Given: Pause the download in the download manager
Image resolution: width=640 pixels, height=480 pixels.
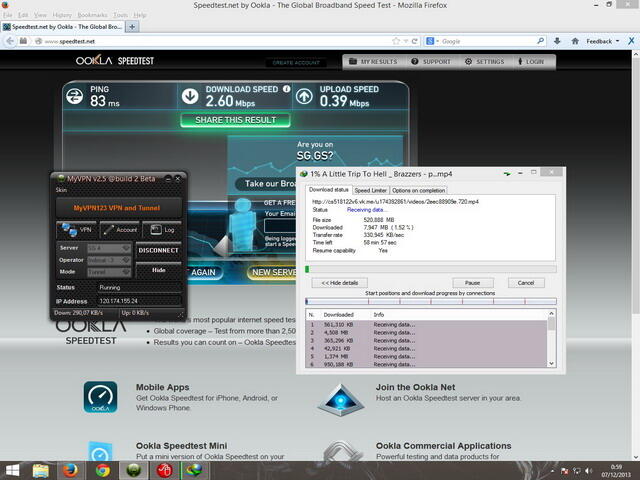Looking at the screenshot, I should [x=473, y=283].
